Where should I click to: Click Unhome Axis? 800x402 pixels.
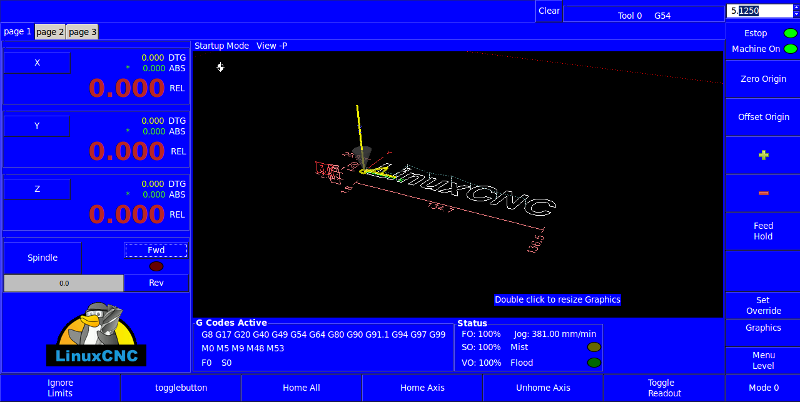(543, 388)
